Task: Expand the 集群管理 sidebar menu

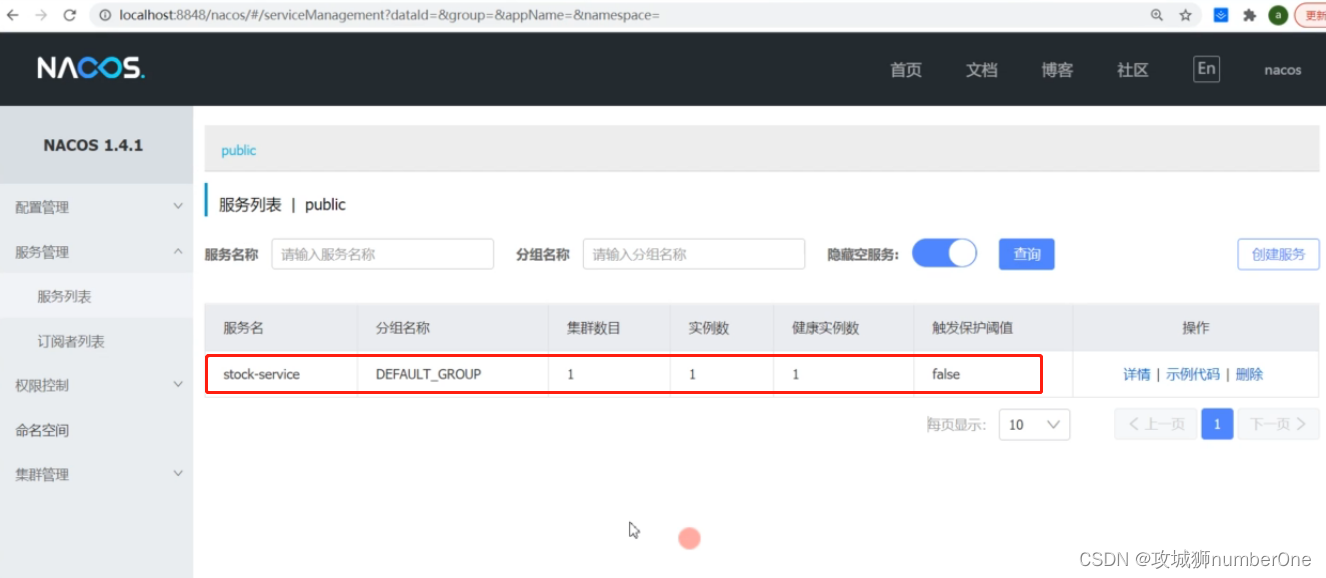Action: (x=96, y=474)
